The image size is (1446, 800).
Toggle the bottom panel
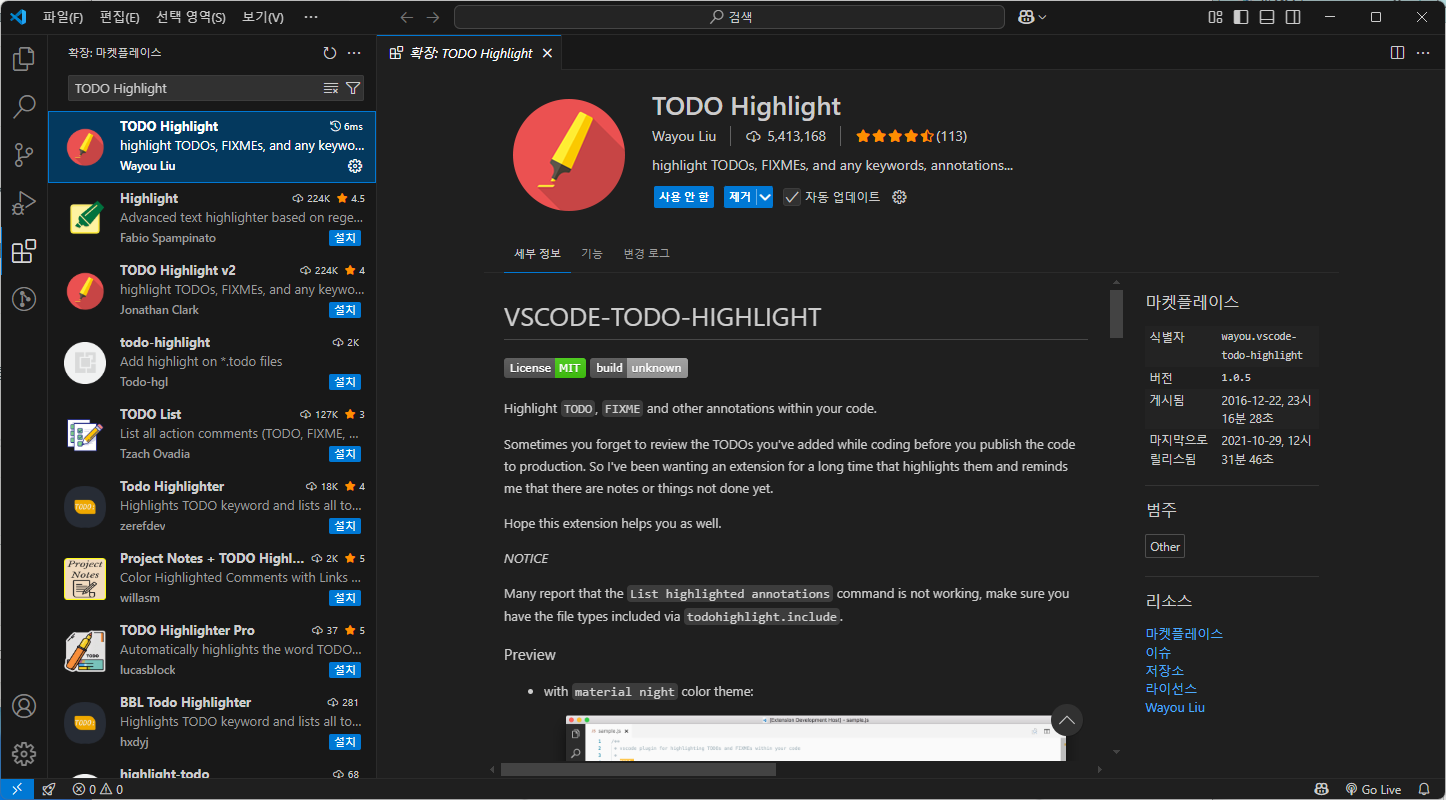click(1267, 17)
